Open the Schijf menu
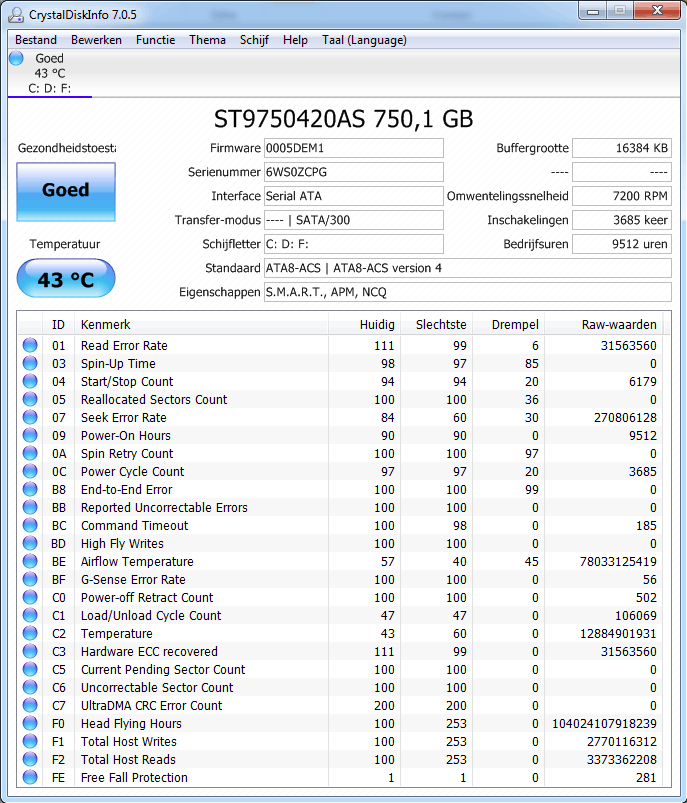Viewport: 687px width, 803px height. (254, 40)
